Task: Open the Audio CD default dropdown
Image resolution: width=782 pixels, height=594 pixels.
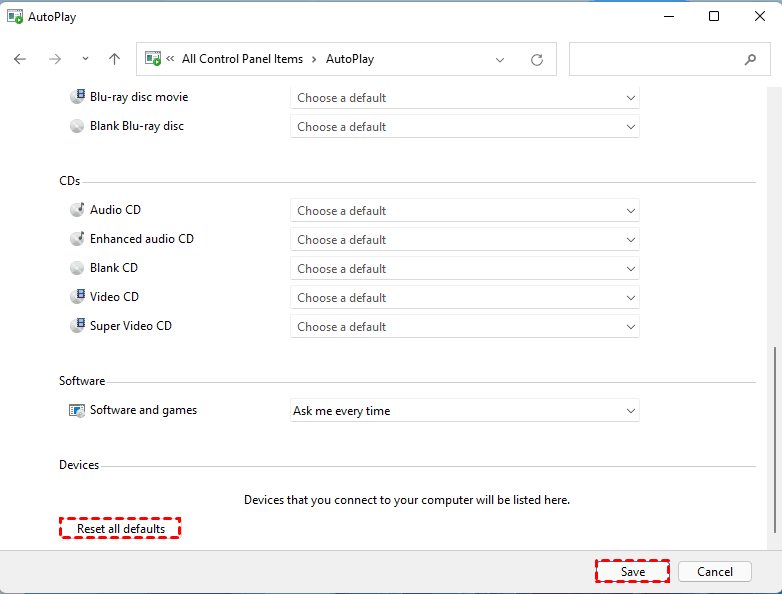Action: [464, 211]
